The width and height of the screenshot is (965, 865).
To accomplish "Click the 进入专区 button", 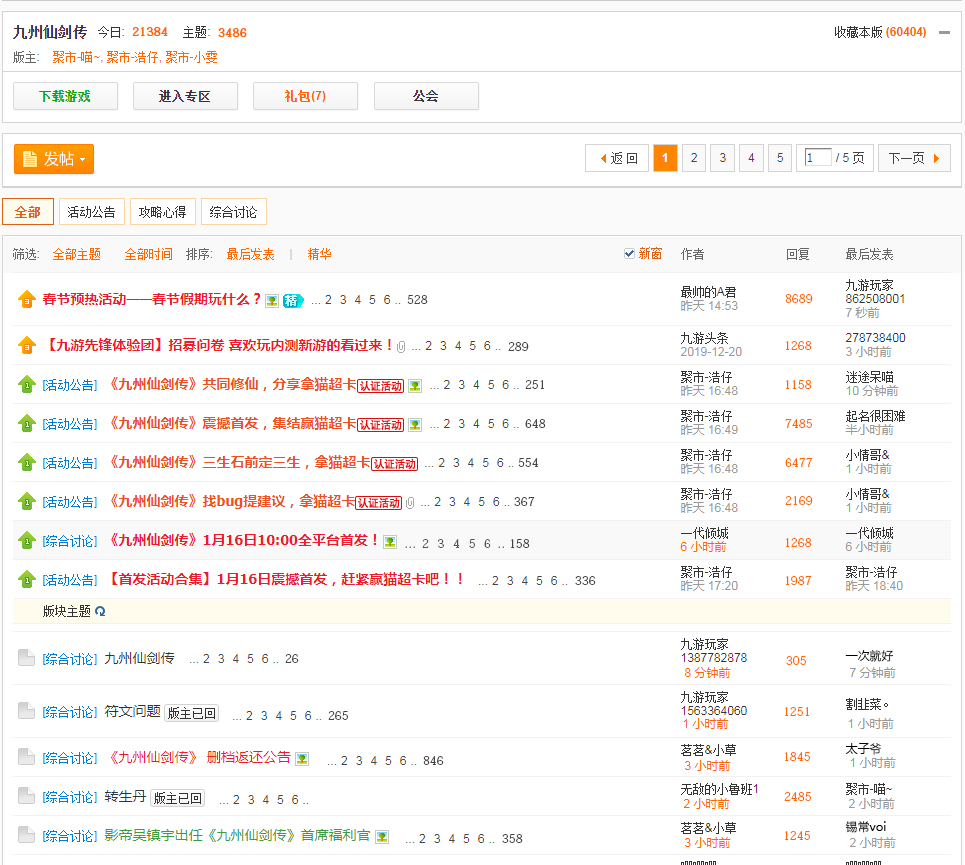I will pyautogui.click(x=185, y=96).
